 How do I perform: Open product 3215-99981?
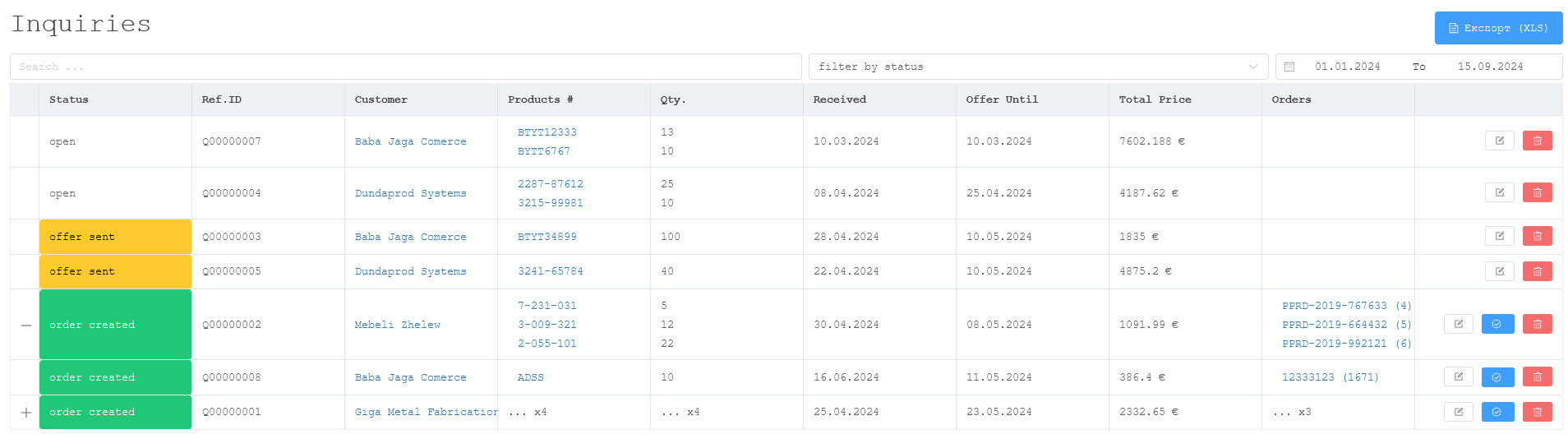(x=550, y=203)
